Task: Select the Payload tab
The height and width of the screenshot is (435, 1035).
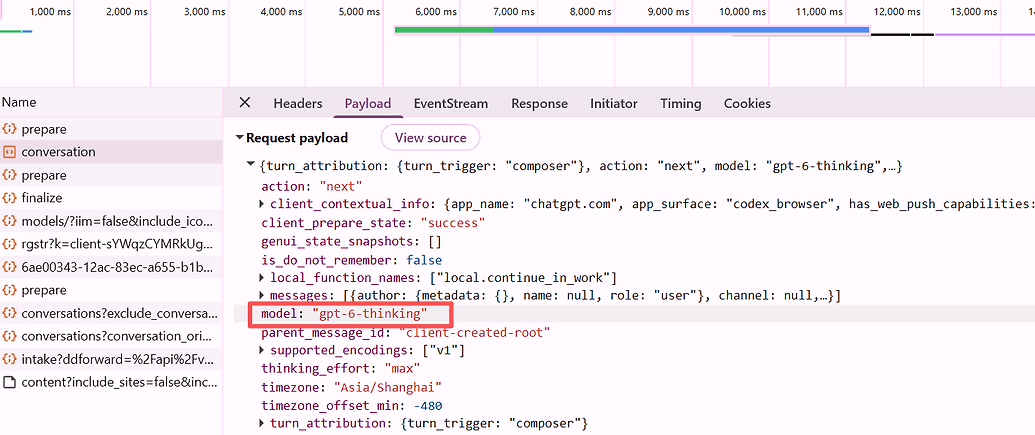Action: (368, 104)
